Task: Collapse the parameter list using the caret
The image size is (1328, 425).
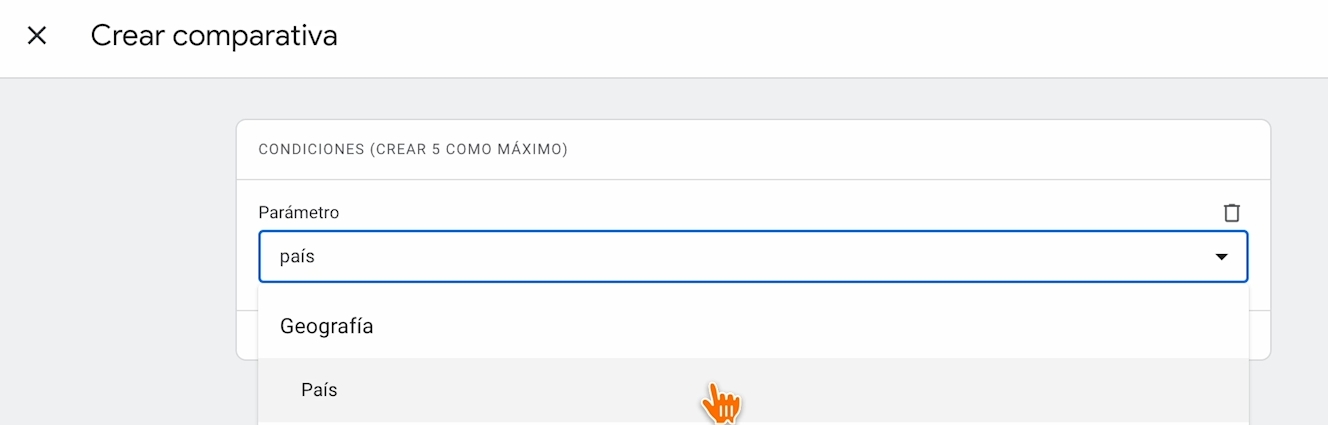Action: pos(1221,257)
